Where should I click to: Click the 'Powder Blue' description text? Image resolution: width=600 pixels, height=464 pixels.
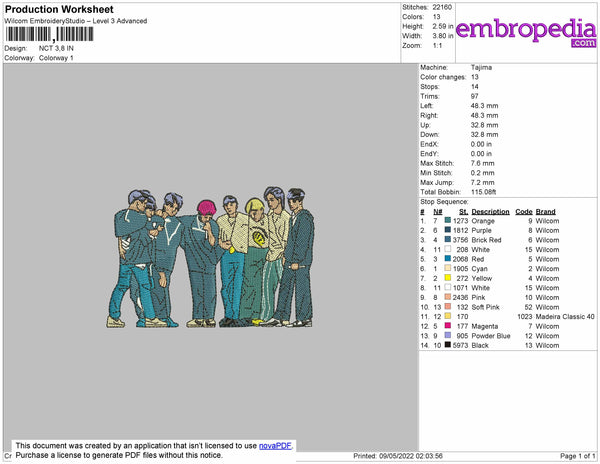491,336
